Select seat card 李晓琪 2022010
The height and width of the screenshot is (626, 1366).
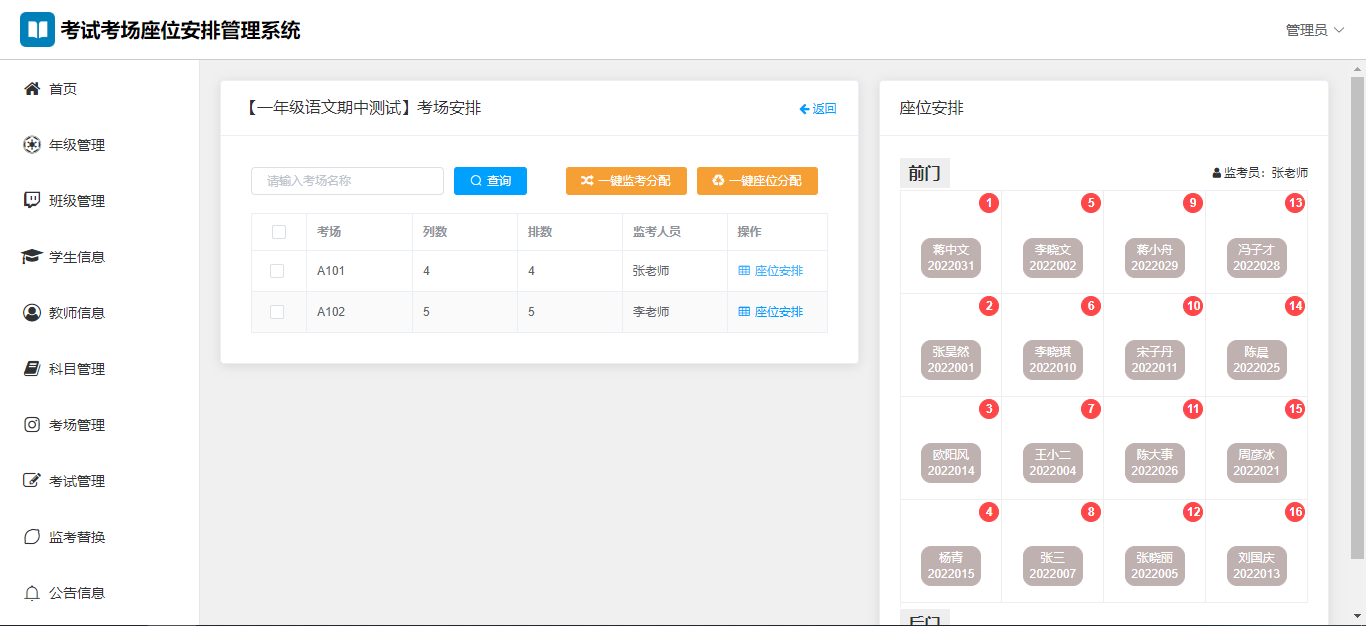[1053, 360]
